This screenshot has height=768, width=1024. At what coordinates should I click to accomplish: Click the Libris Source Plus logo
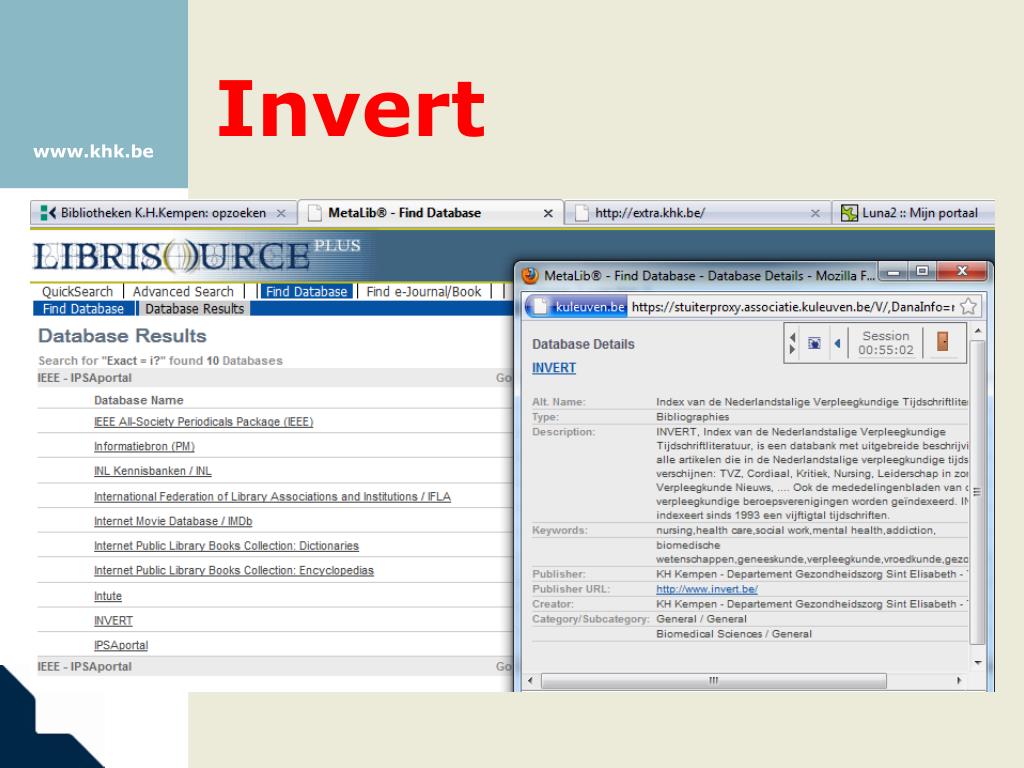pos(197,255)
